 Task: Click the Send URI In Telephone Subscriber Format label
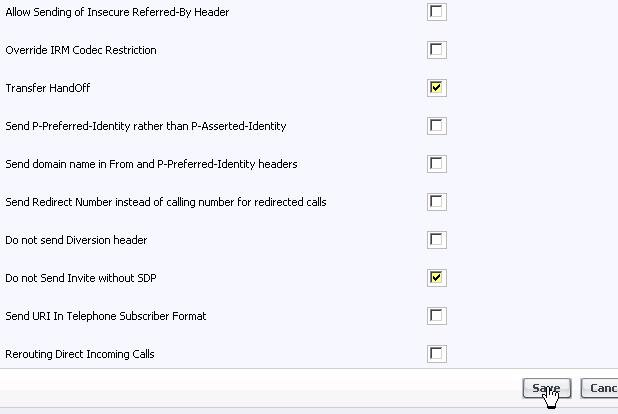coord(105,316)
